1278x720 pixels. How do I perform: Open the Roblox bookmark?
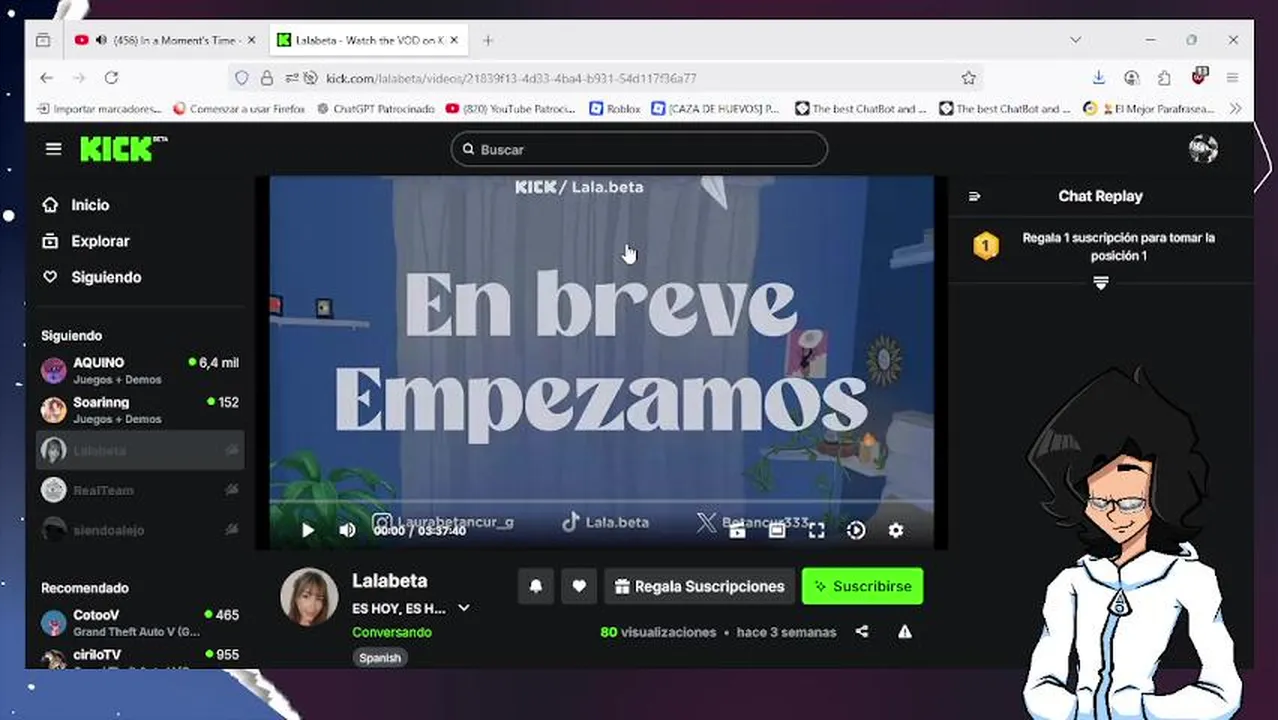tap(615, 108)
